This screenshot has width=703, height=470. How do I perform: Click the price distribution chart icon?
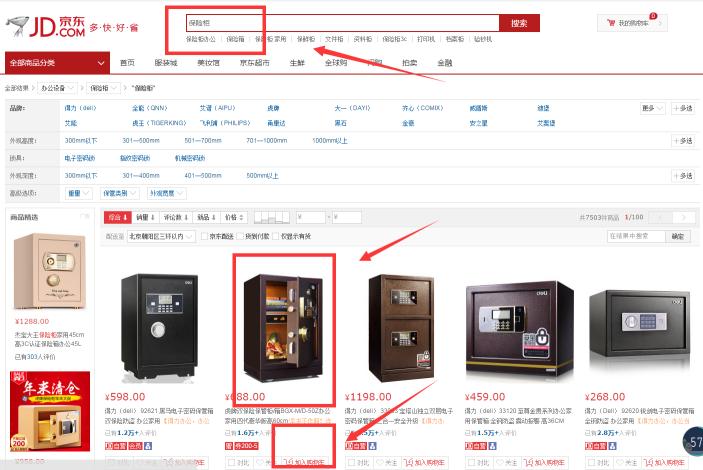coord(272,218)
